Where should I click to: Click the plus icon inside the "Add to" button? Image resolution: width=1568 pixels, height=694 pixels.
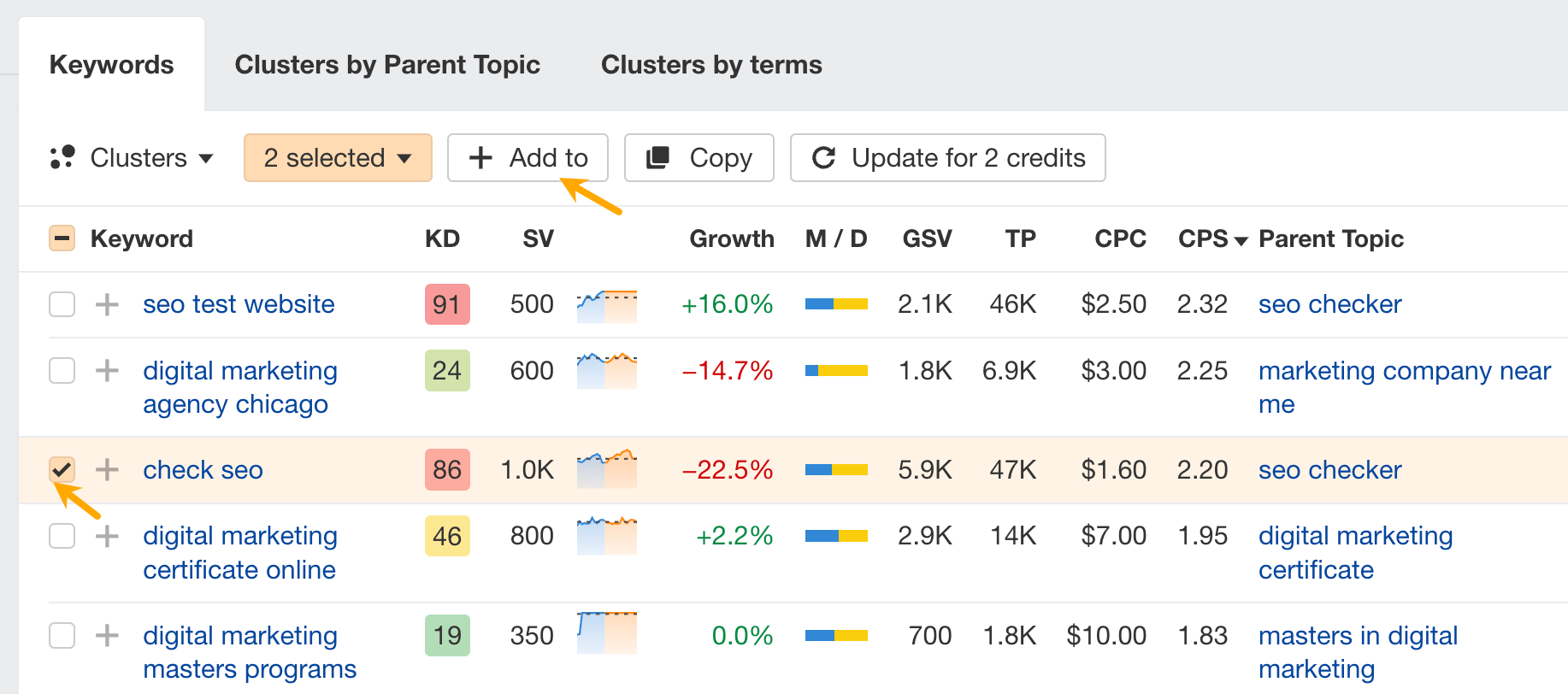click(x=480, y=157)
